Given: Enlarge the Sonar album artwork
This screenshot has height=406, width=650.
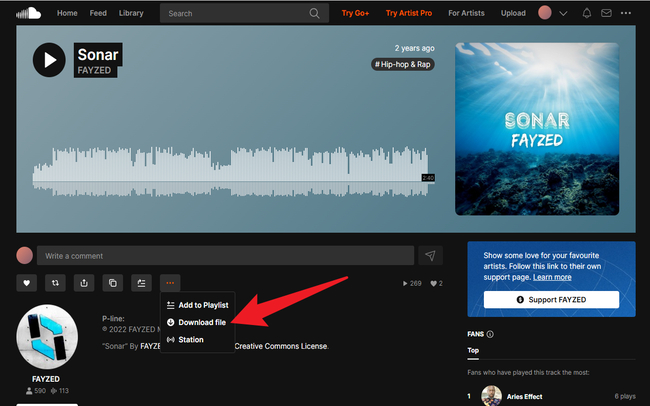Looking at the screenshot, I should tap(537, 129).
